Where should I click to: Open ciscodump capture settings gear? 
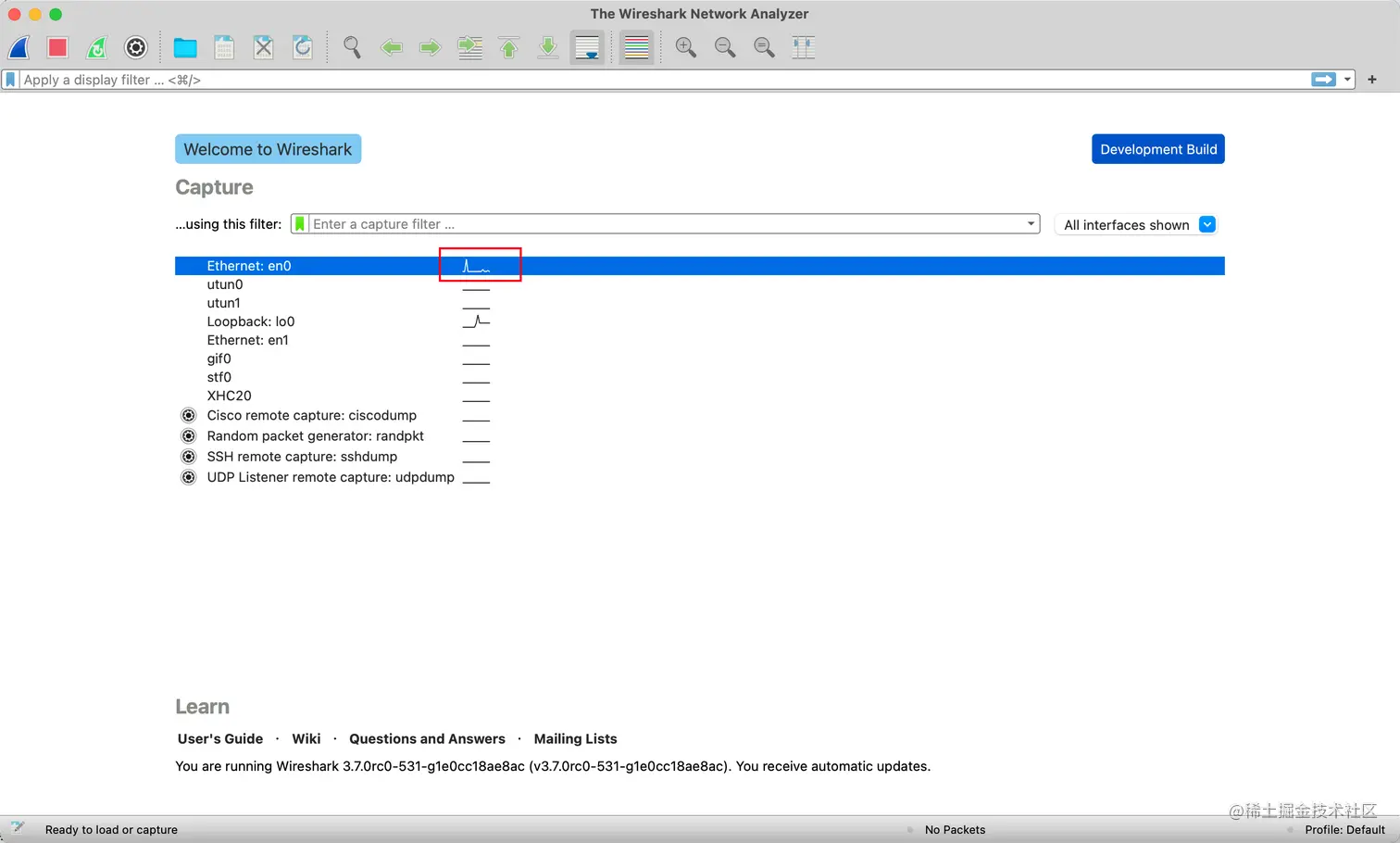point(189,415)
